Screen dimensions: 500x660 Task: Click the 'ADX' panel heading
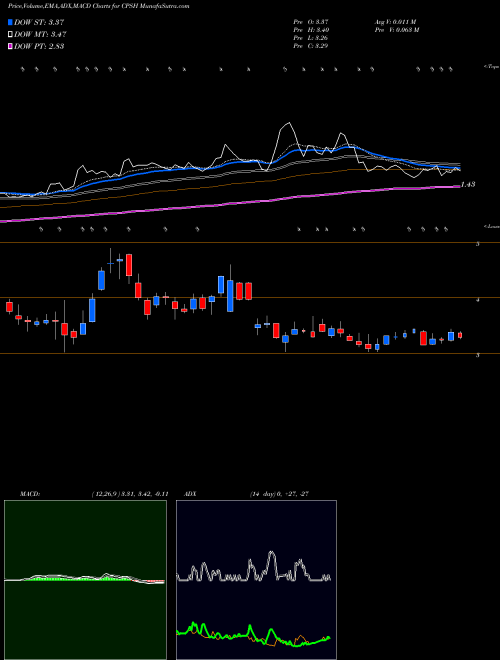[x=190, y=494]
